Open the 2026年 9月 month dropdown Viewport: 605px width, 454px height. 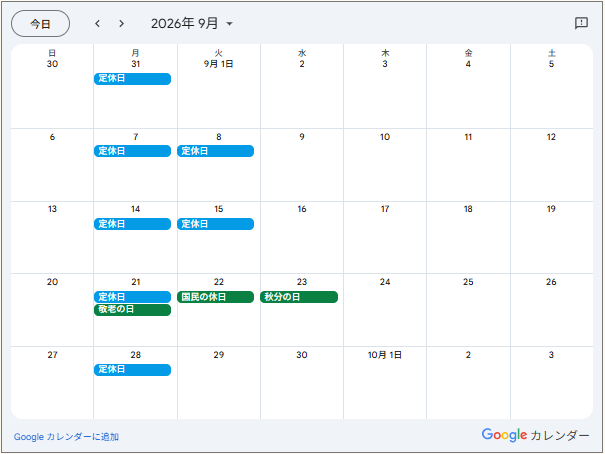(x=192, y=24)
